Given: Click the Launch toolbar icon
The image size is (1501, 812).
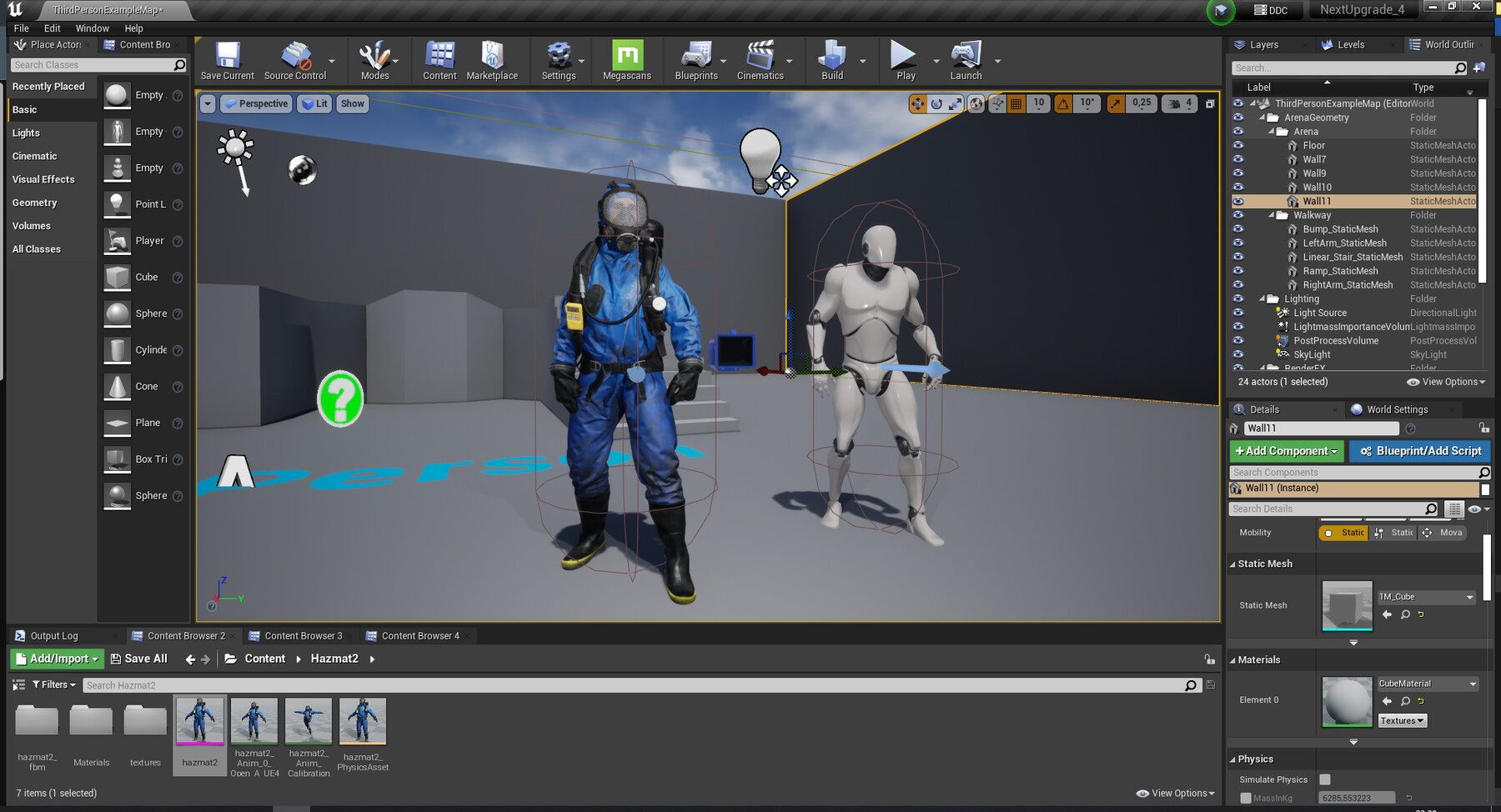Looking at the screenshot, I should 966,60.
